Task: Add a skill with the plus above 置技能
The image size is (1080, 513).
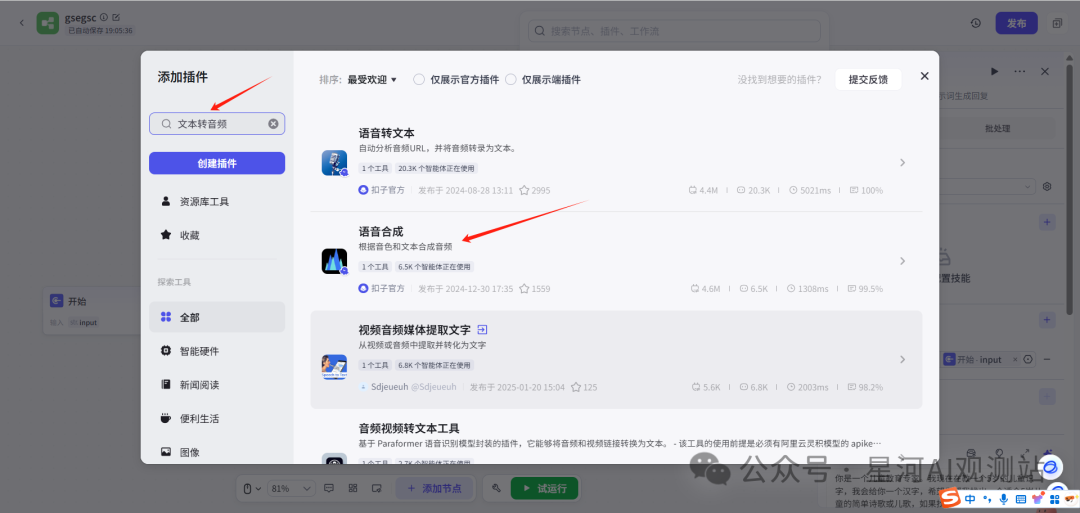Action: [x=1047, y=222]
